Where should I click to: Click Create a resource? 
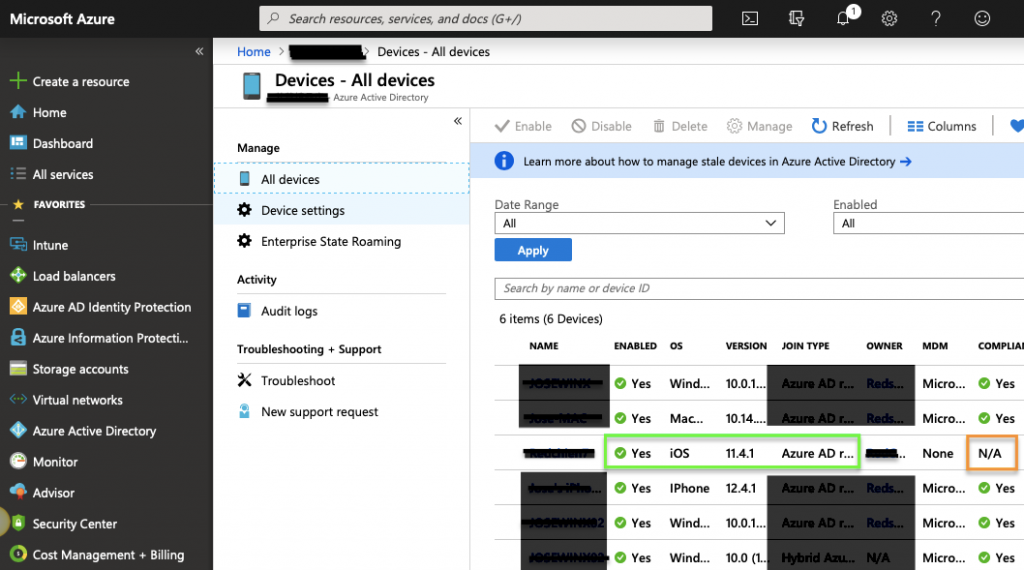(x=70, y=82)
